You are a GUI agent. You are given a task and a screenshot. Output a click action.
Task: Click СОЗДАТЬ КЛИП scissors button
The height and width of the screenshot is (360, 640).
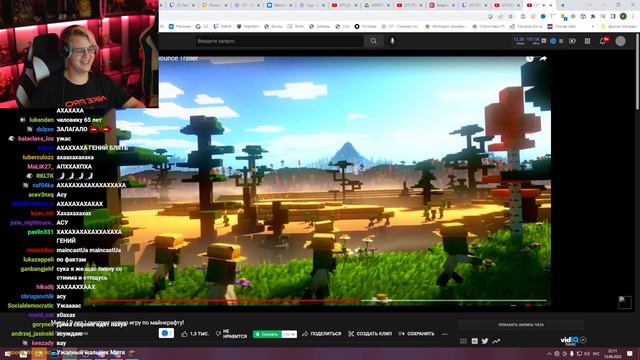[x=370, y=333]
